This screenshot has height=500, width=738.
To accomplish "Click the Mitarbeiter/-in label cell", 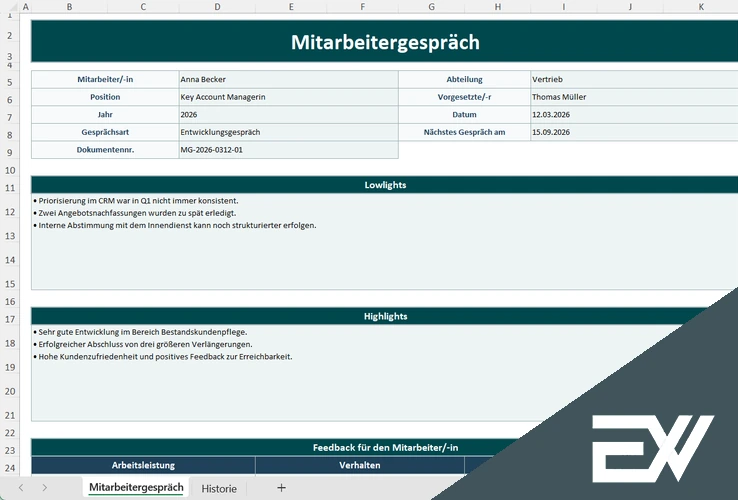I will point(105,79).
